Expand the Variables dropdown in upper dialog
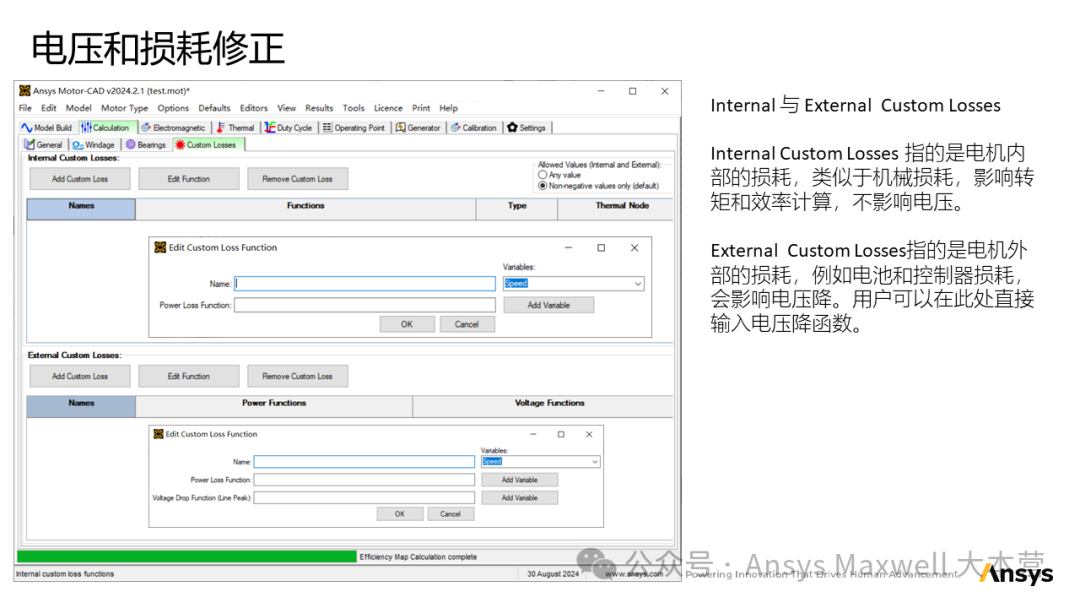The image size is (1080, 608). 638,284
